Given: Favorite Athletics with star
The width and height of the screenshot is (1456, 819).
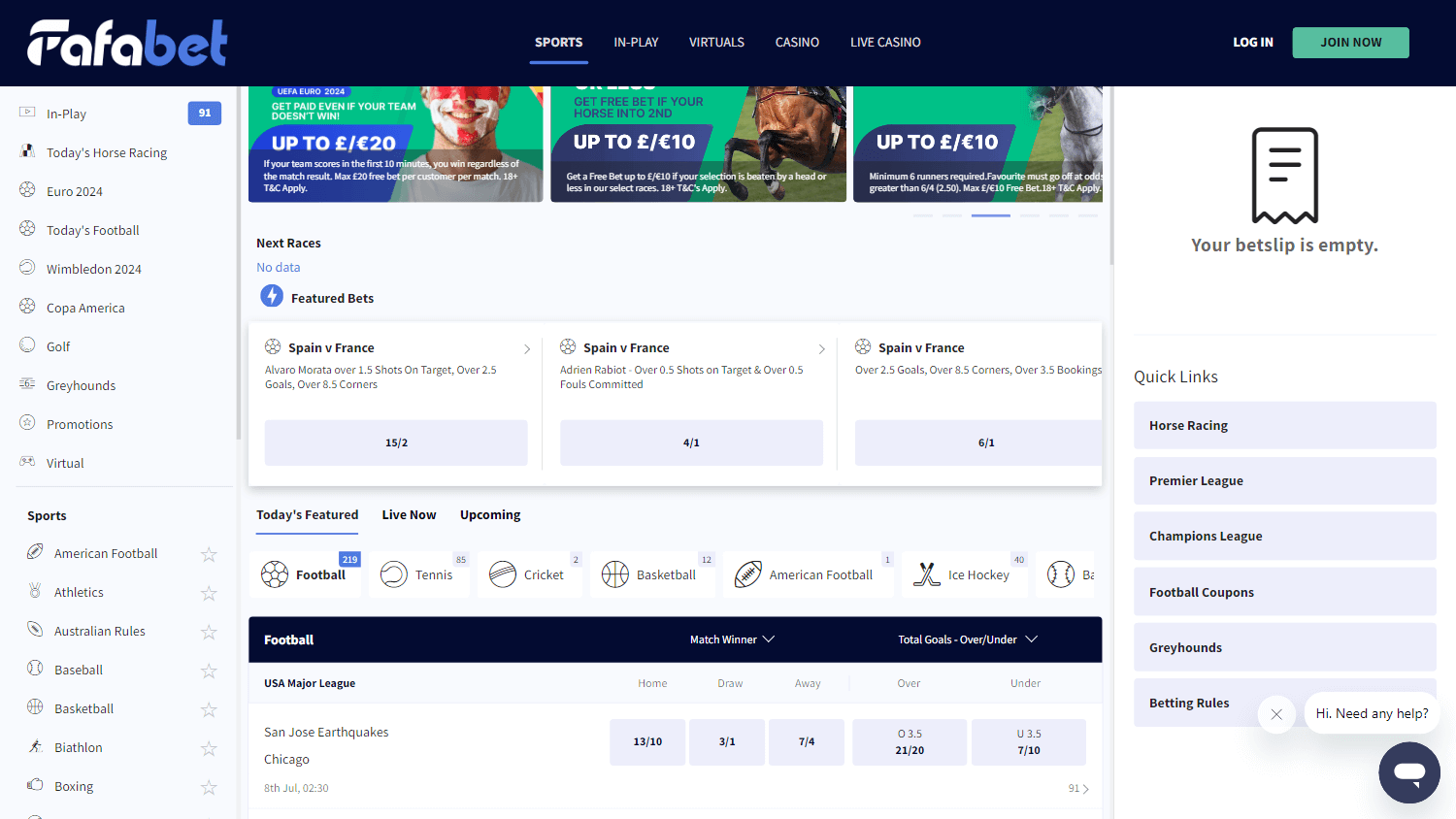Looking at the screenshot, I should (208, 593).
